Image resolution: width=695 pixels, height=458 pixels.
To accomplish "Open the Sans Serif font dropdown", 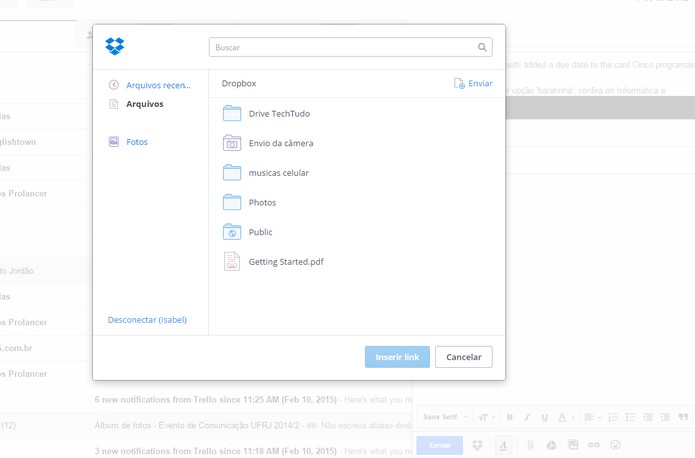I will pos(445,417).
